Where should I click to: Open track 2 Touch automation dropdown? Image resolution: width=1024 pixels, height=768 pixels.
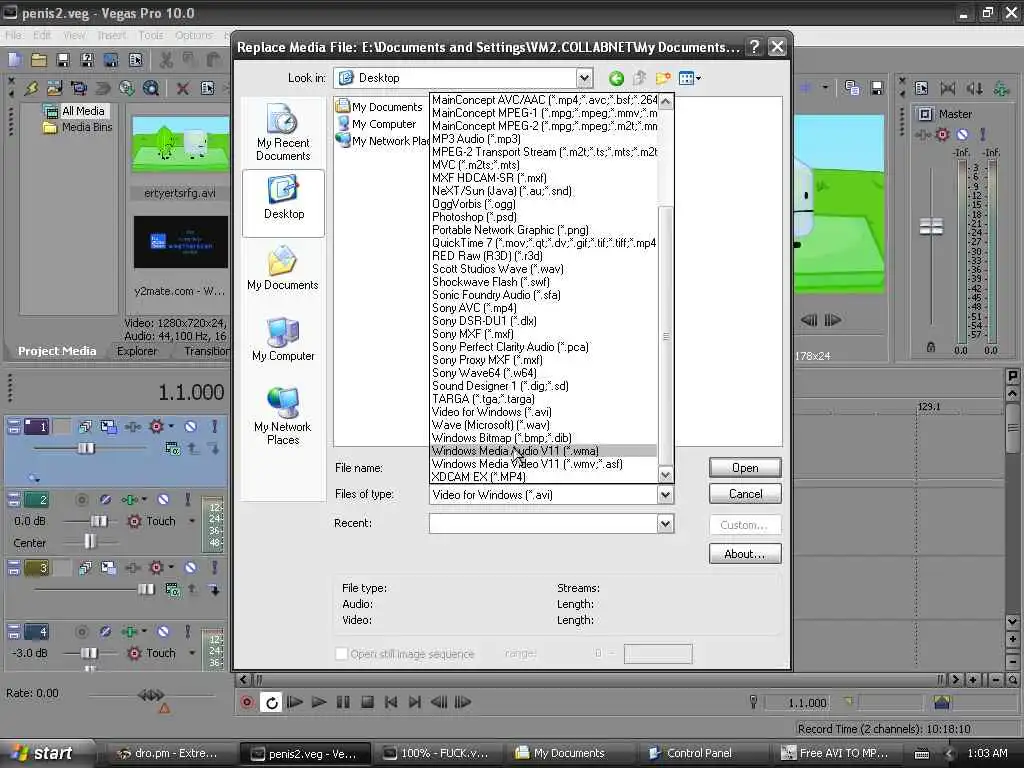tap(192, 521)
